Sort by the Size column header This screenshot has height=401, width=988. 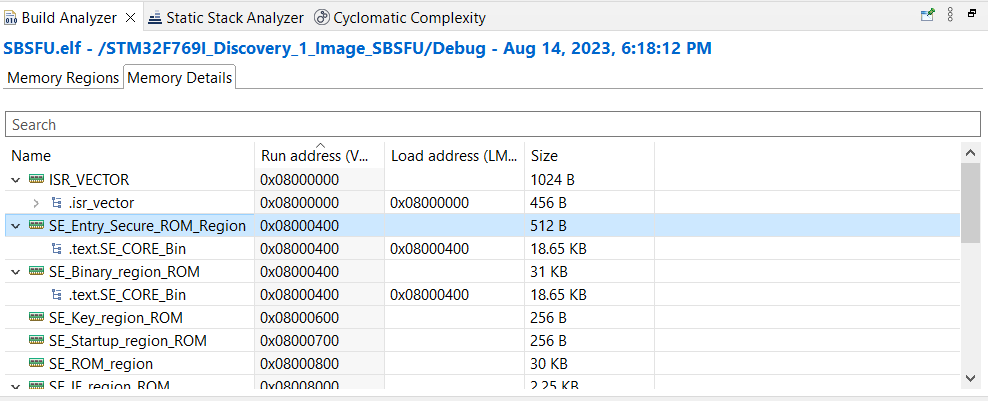(x=545, y=156)
